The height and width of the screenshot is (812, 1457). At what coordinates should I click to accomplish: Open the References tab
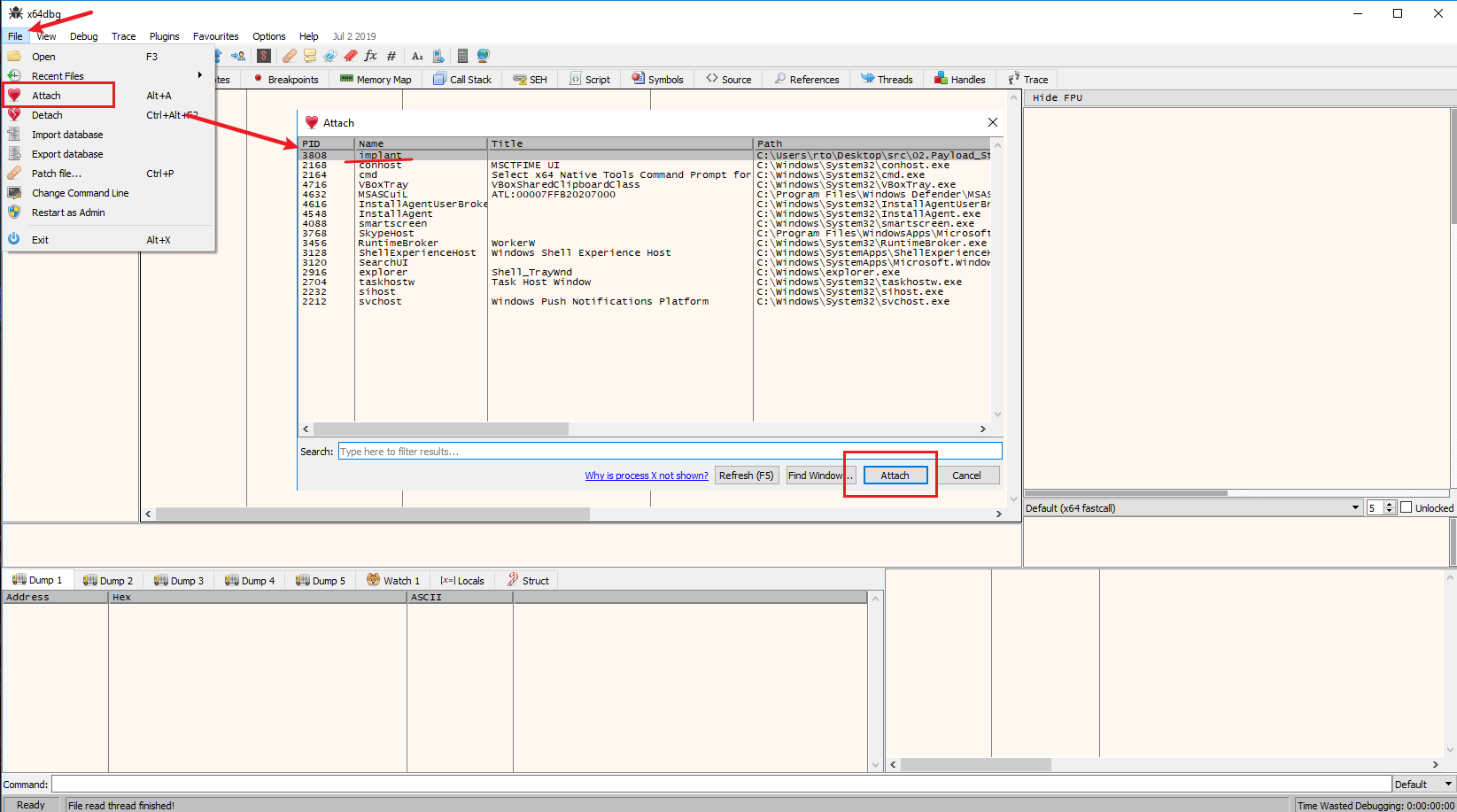(806, 79)
